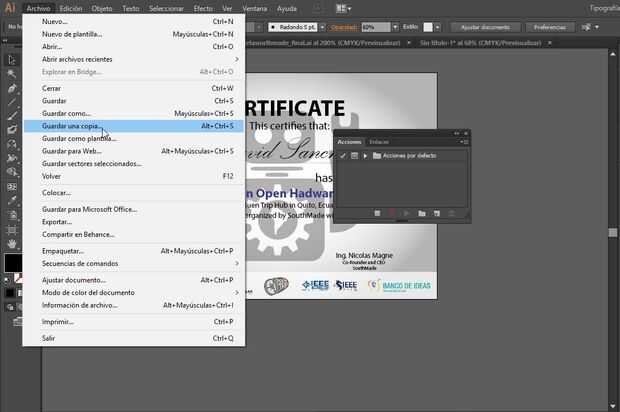Switch to the Enlaces tab
This screenshot has width=620, height=412.
[x=379, y=142]
